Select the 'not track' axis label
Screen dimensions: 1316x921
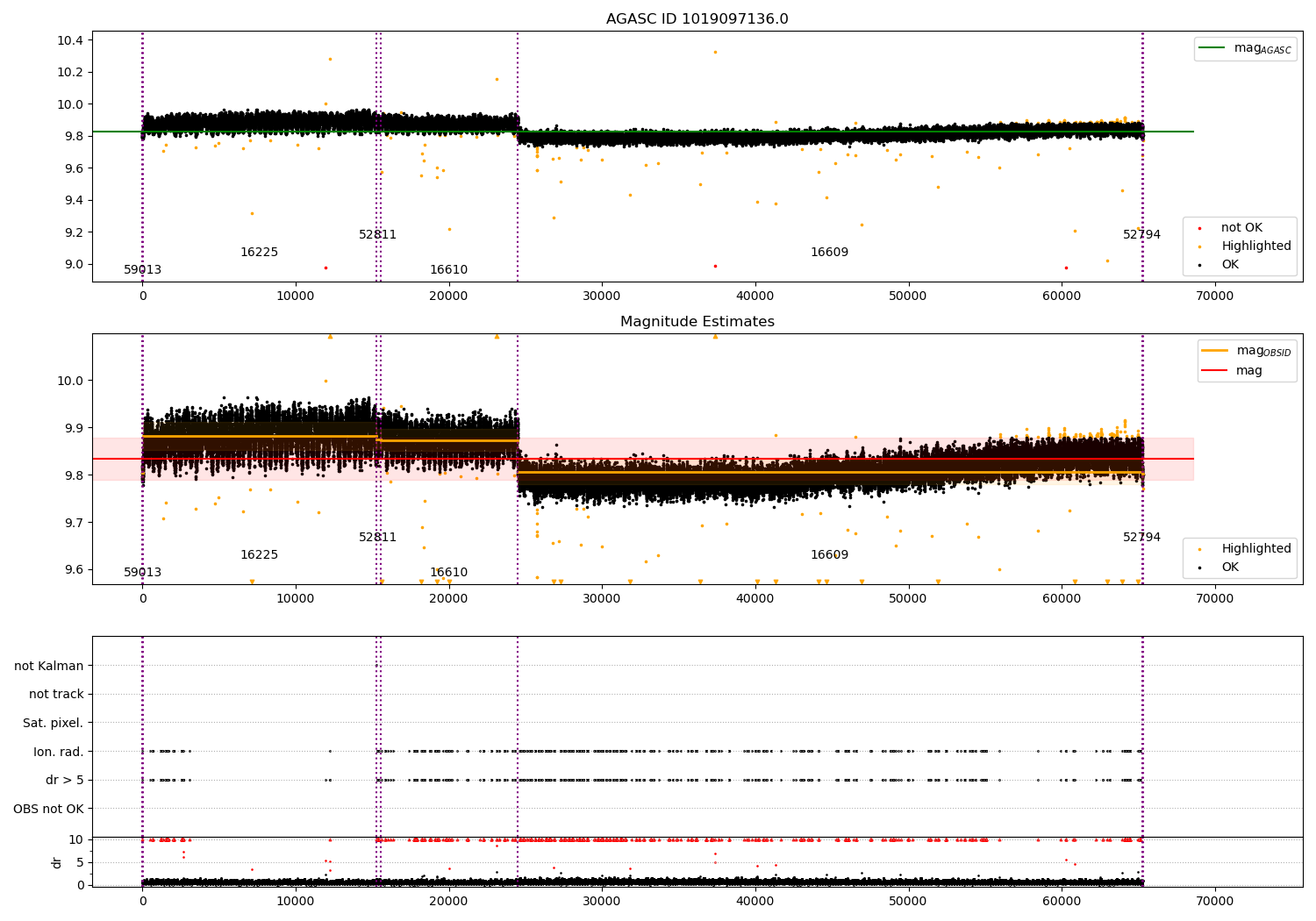click(56, 694)
